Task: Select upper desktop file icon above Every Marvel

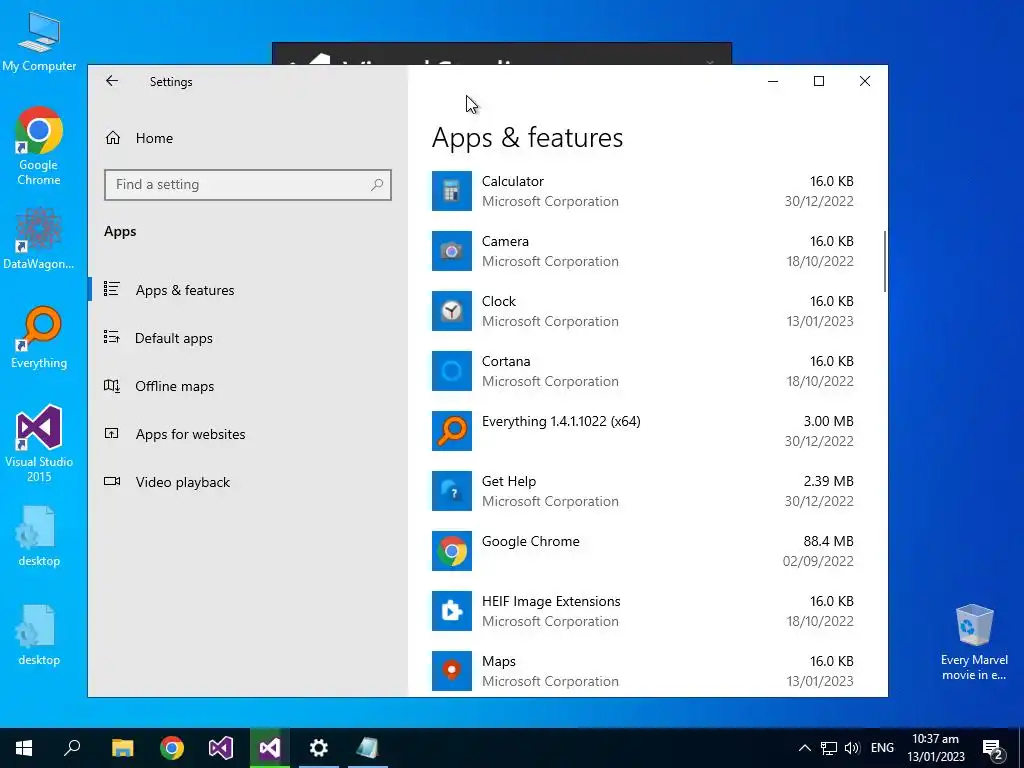Action: tap(39, 536)
